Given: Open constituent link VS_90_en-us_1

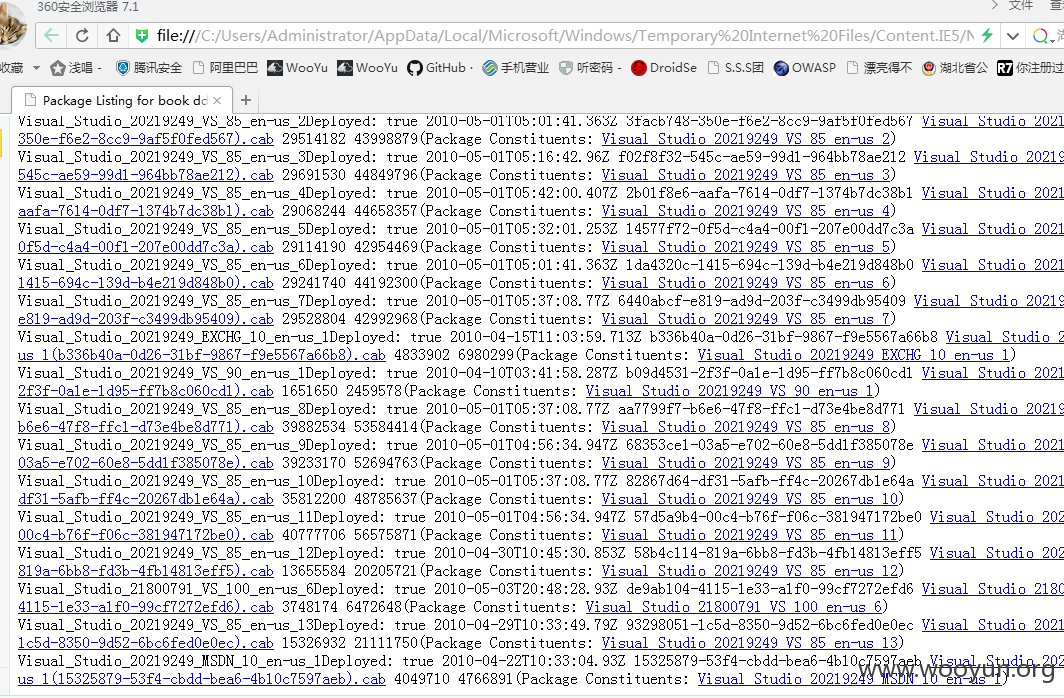Looking at the screenshot, I should (x=729, y=391).
